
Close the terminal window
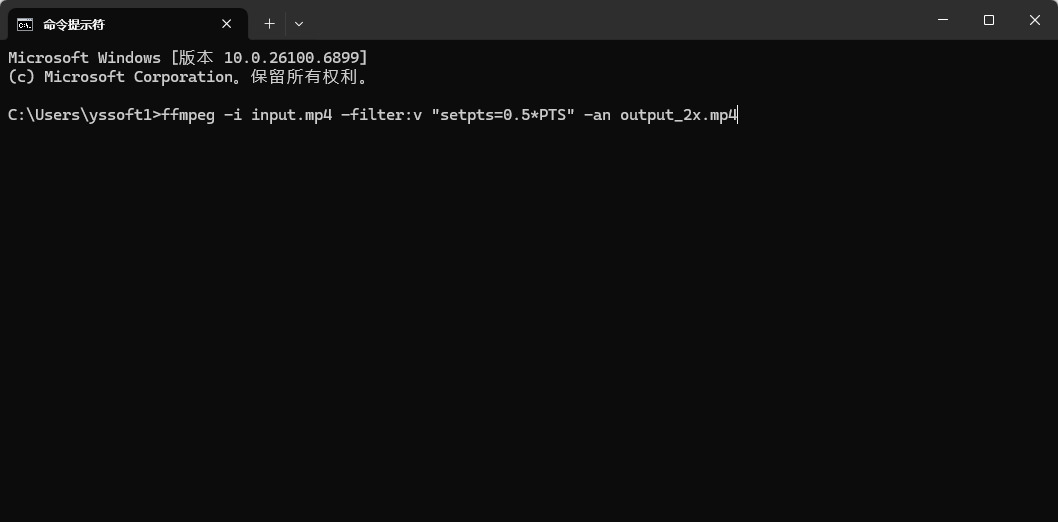(x=1035, y=20)
